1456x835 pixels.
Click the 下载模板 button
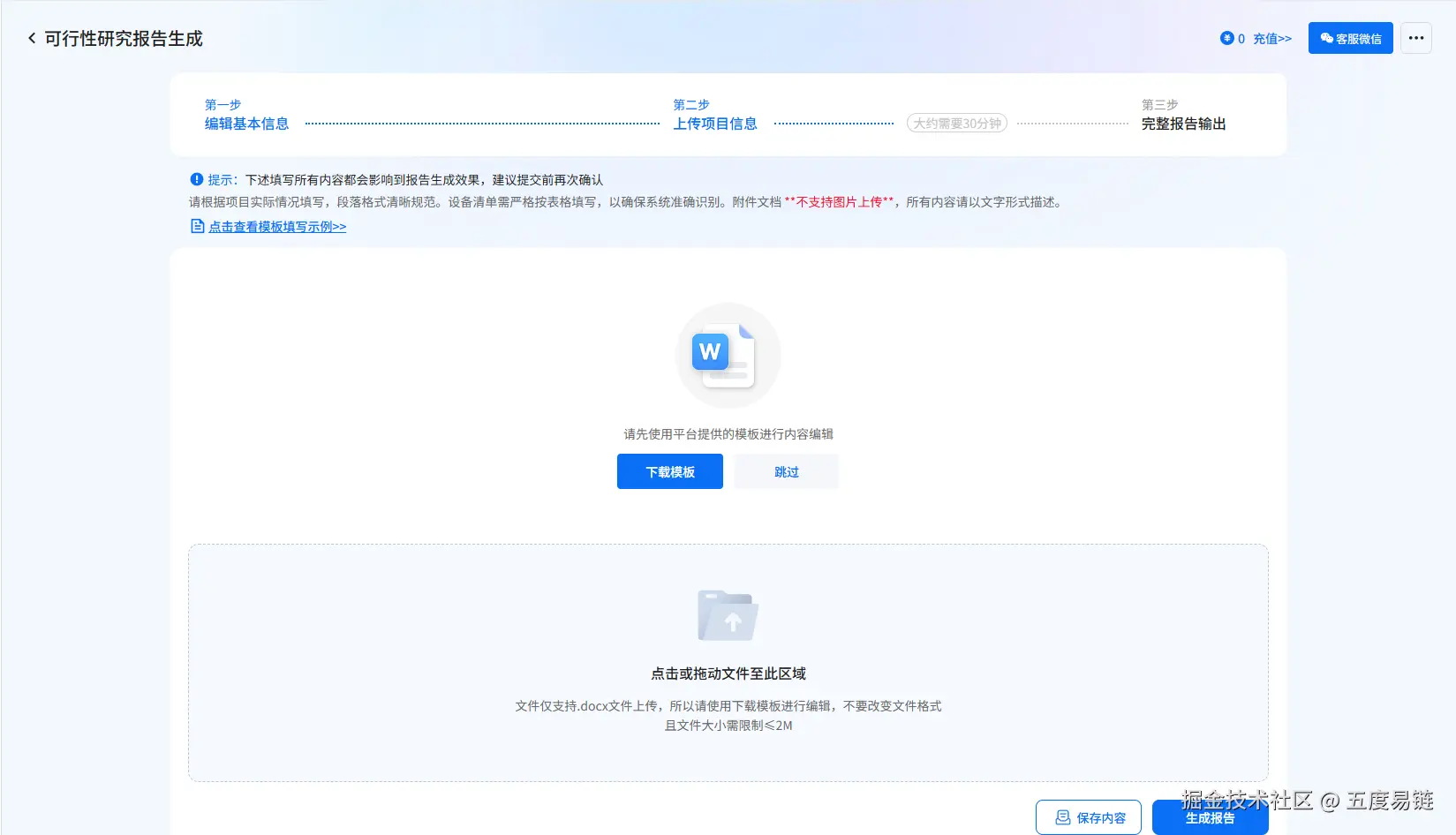[670, 471]
